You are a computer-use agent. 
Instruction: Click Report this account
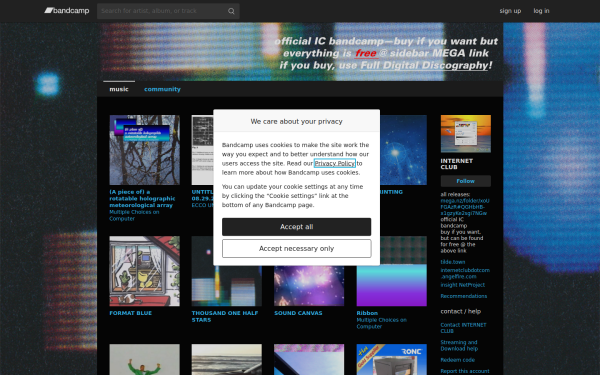465,371
